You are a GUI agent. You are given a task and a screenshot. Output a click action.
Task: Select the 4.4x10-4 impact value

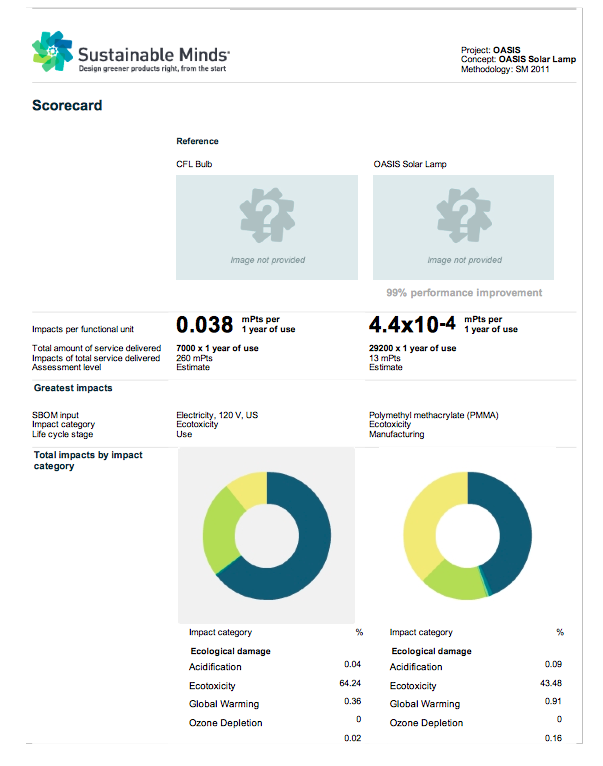(x=412, y=324)
